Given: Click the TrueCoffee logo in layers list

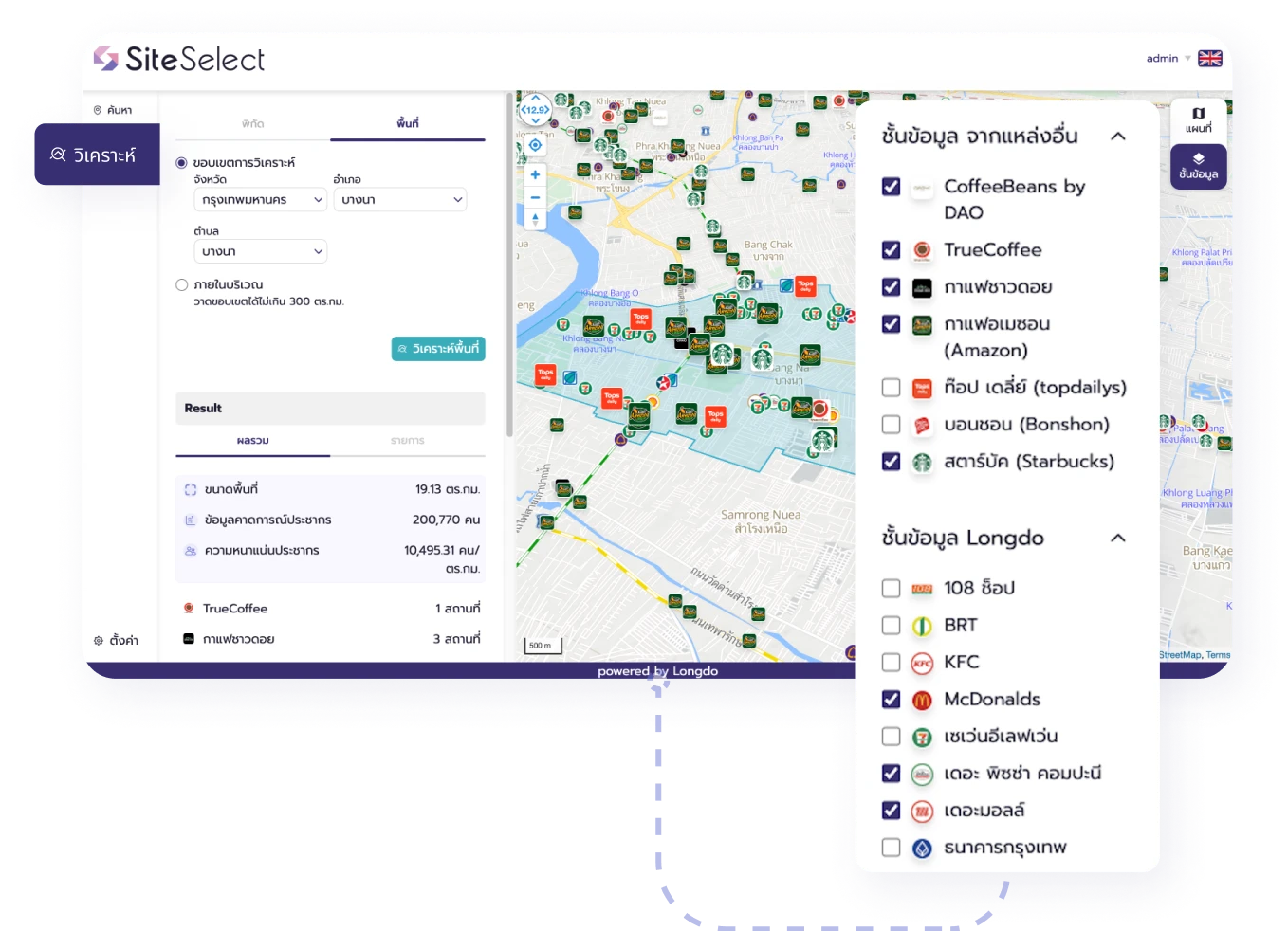Looking at the screenshot, I should pos(922,250).
